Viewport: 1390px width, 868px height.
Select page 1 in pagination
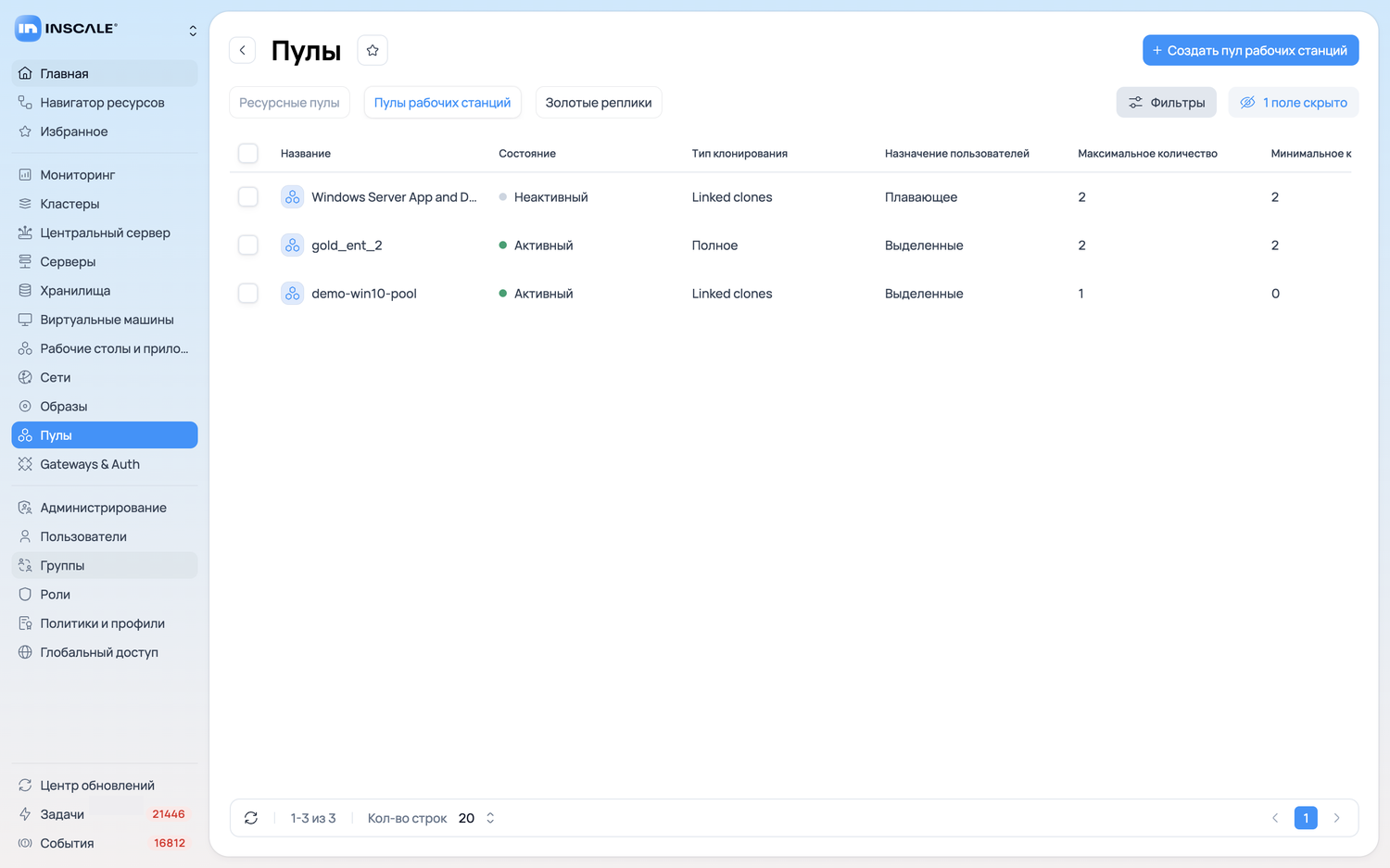tap(1306, 818)
